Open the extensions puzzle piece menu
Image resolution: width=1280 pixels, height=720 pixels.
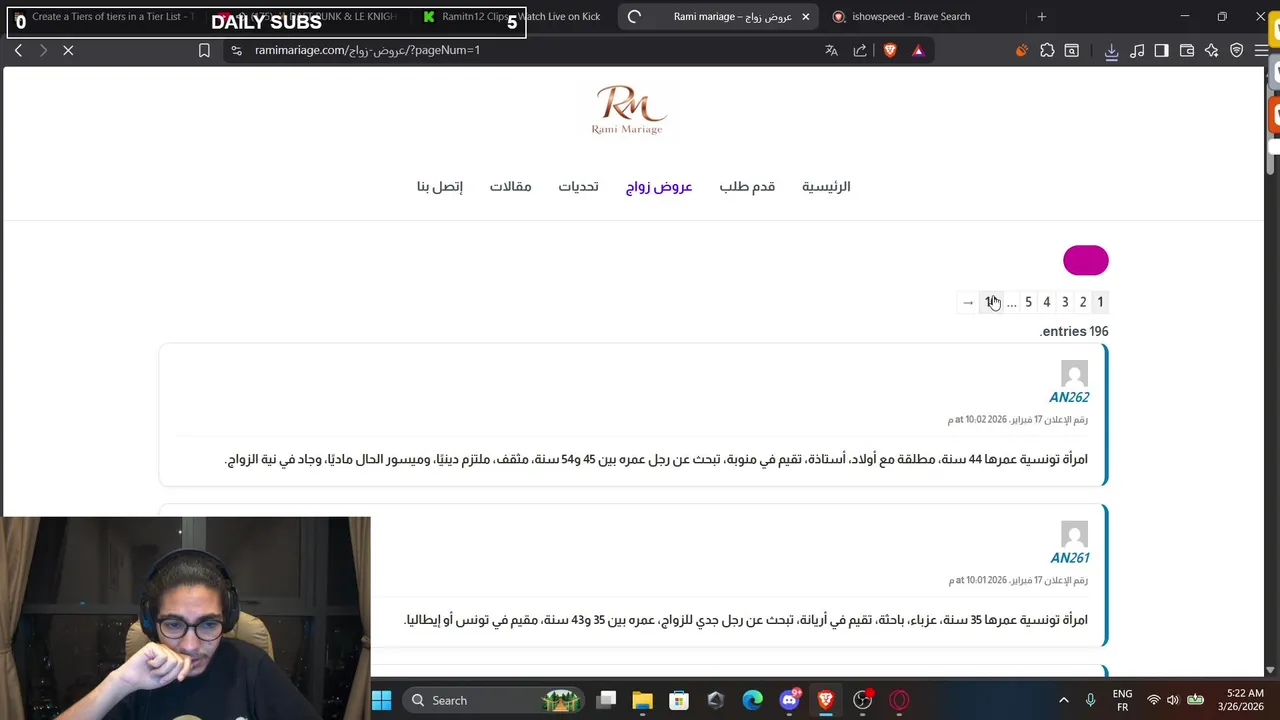(1047, 50)
